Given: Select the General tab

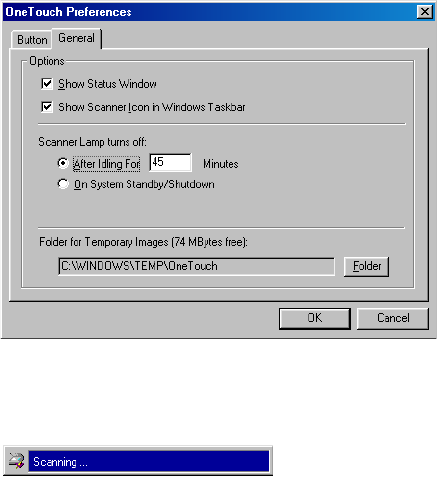Looking at the screenshot, I should coord(76,38).
